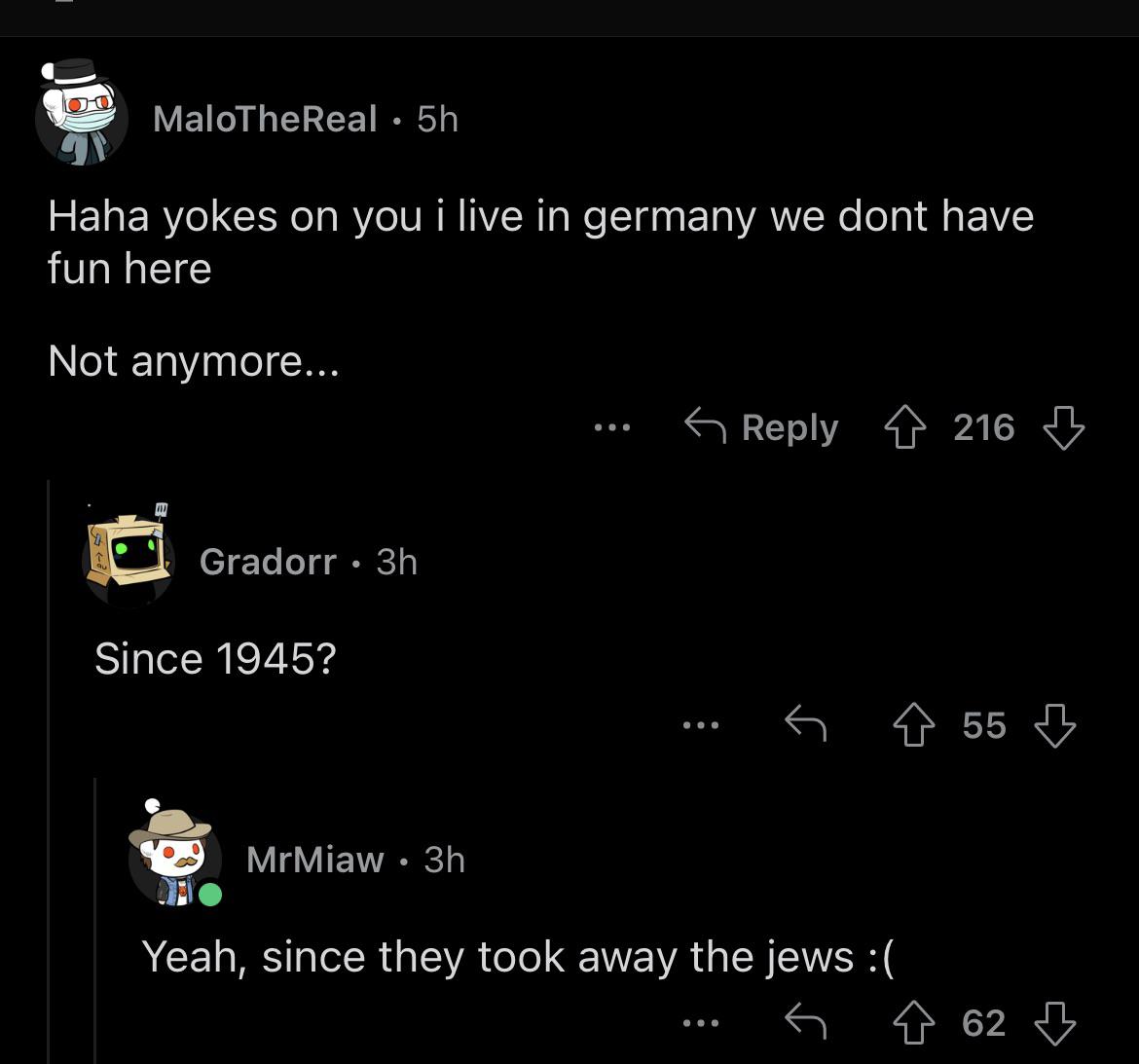Open more options for MaloTheReal's comment

click(611, 427)
